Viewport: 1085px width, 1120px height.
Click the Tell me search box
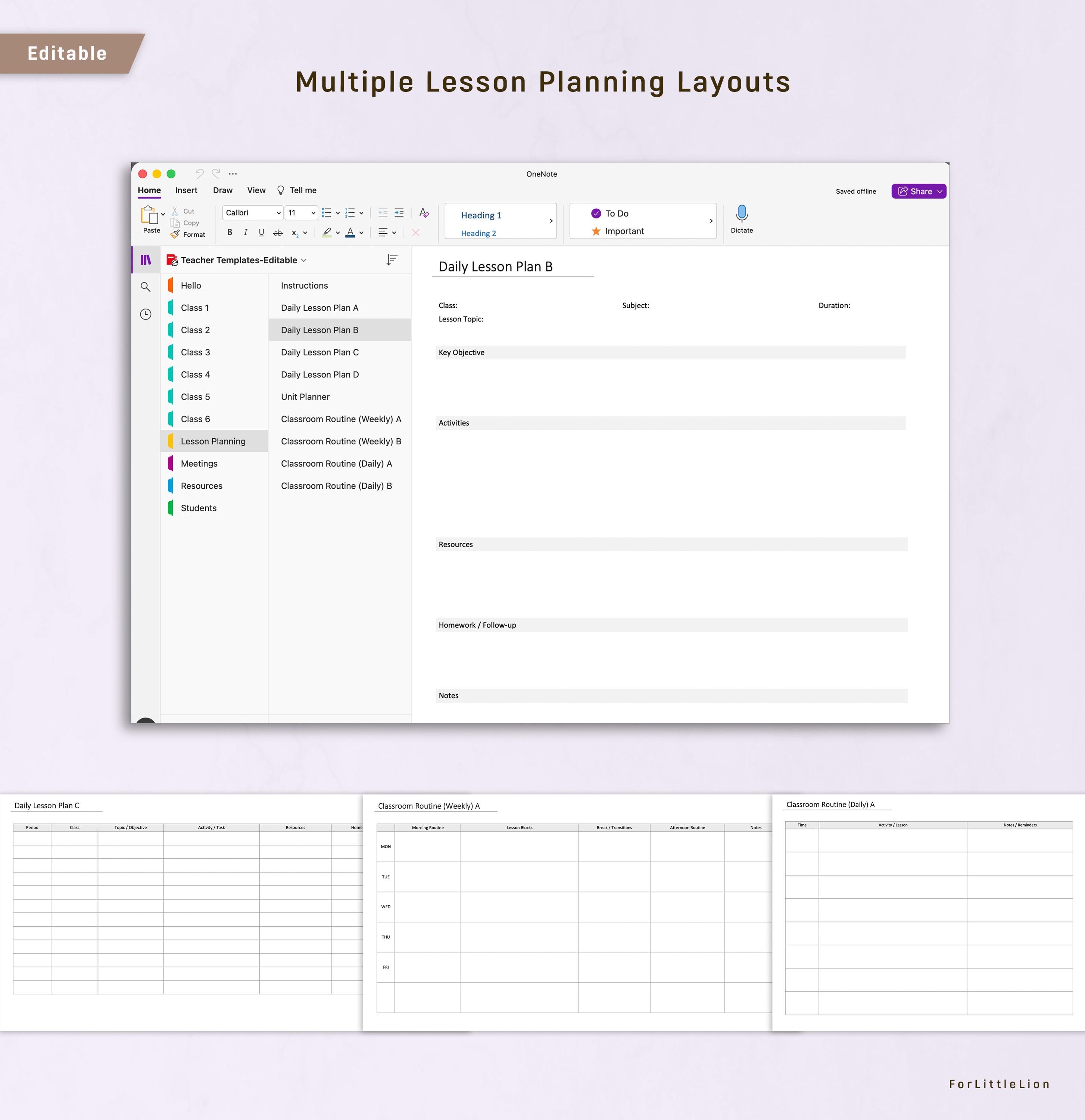click(x=296, y=190)
